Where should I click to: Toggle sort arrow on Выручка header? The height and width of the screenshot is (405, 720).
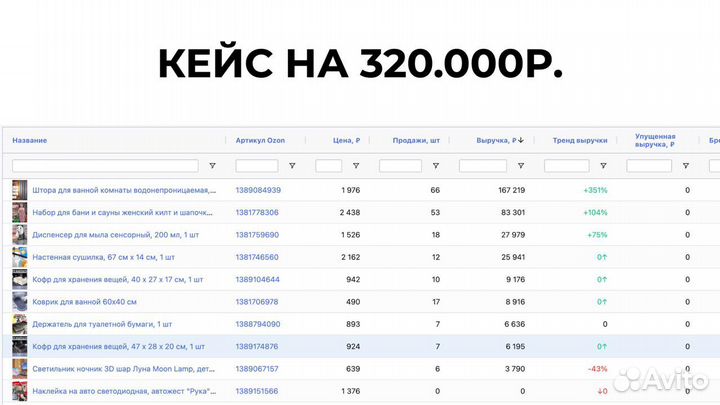[521, 141]
